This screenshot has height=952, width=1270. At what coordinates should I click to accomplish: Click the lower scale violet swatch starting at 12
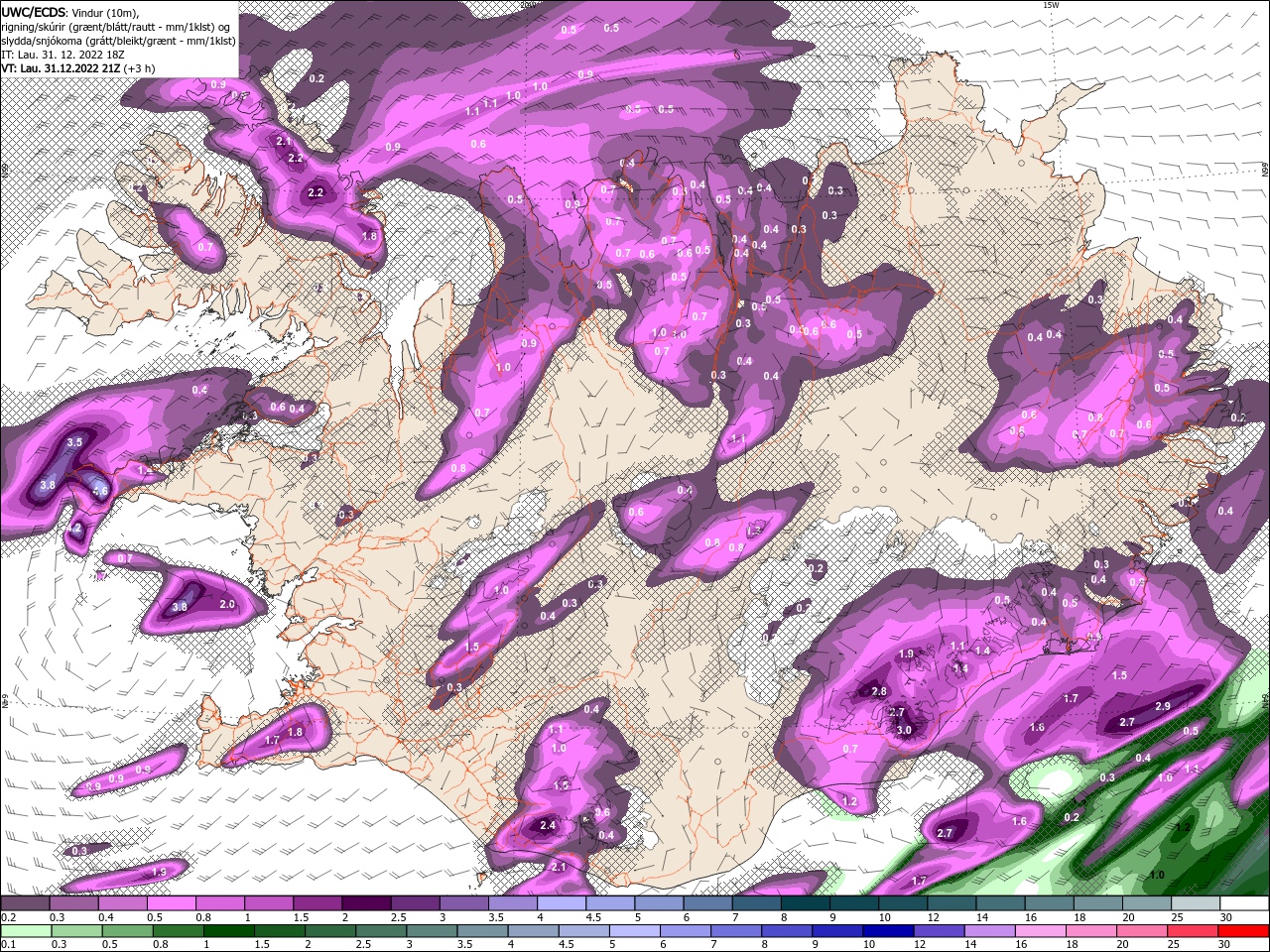point(940,931)
